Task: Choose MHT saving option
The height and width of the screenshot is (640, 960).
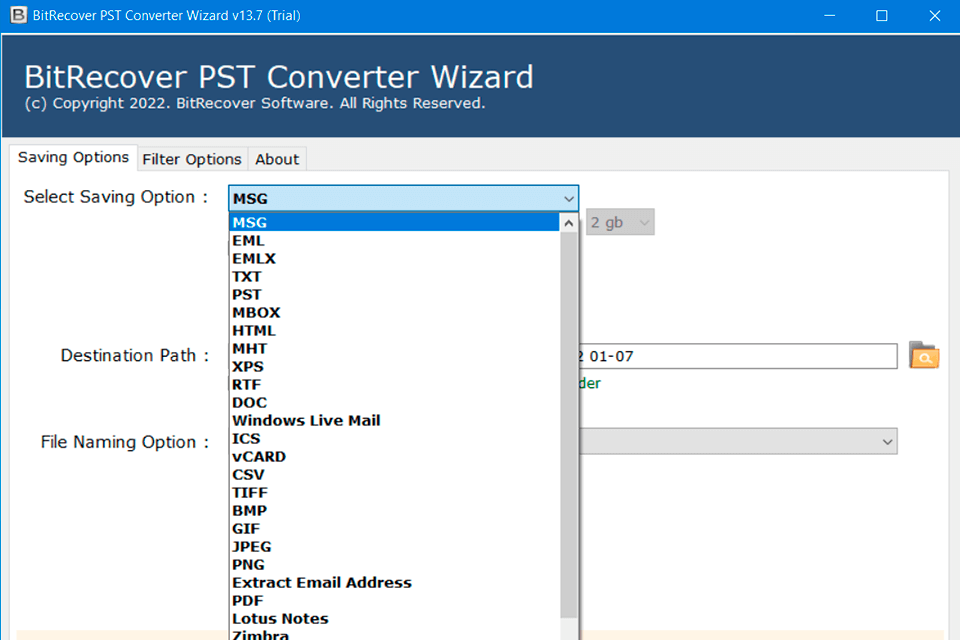Action: [394, 348]
